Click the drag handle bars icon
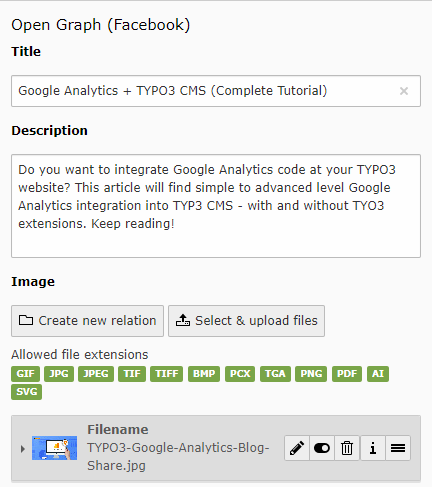 coord(398,448)
